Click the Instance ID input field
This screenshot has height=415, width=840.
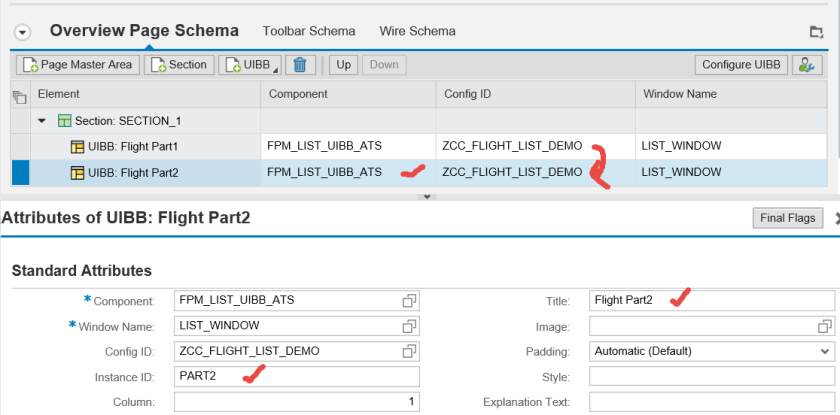click(x=296, y=376)
